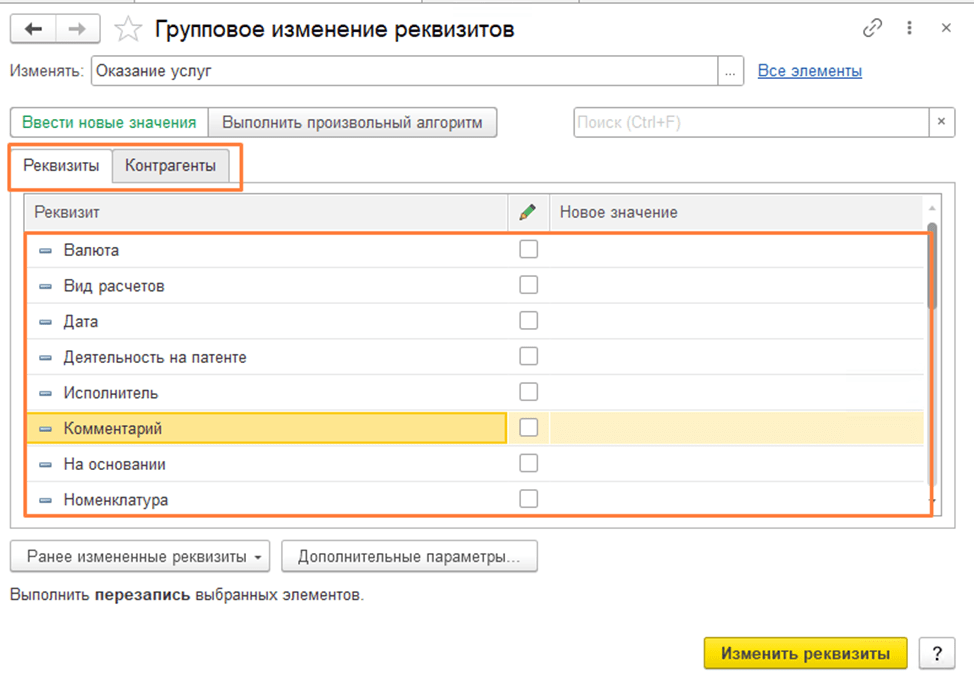This screenshot has height=680, width=974.
Task: Select the Реквизиты tab
Action: point(61,166)
